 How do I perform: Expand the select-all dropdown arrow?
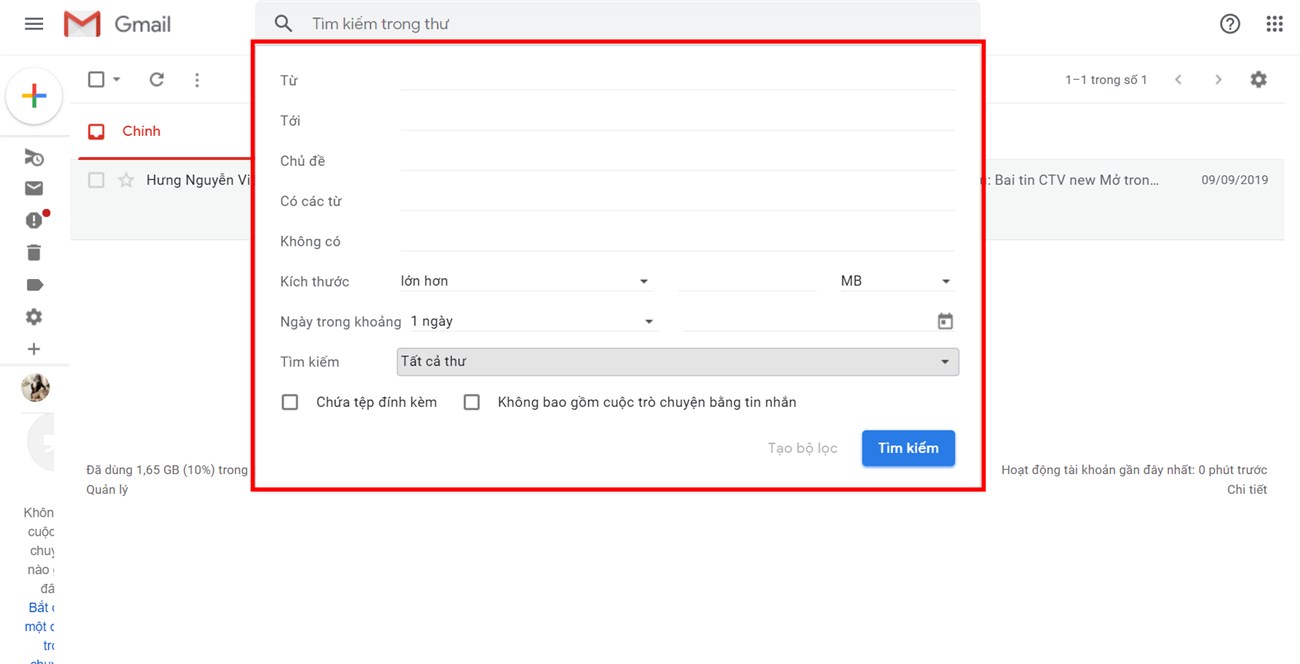click(116, 80)
